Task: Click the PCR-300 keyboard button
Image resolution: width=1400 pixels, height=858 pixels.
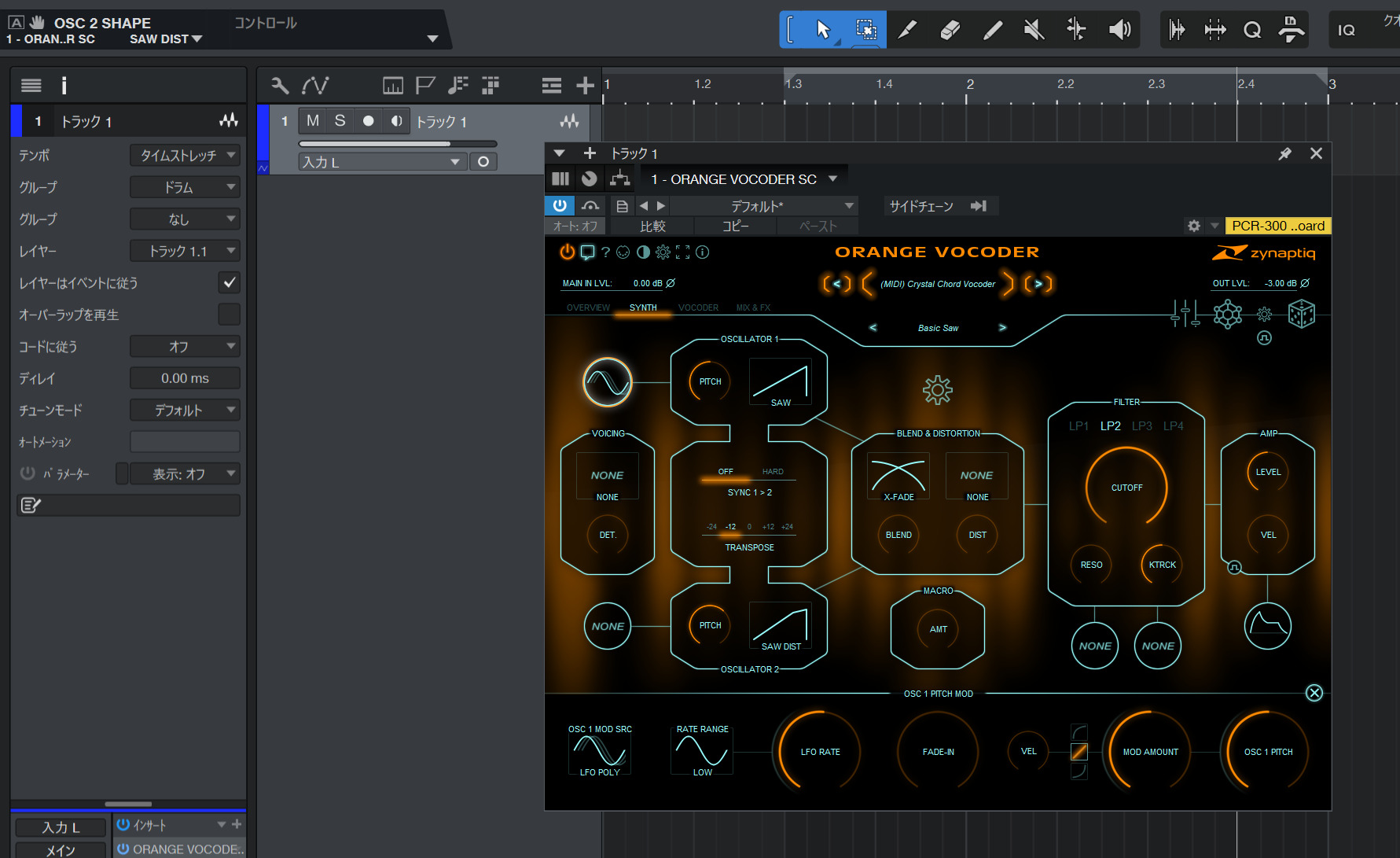Action: point(1277,226)
